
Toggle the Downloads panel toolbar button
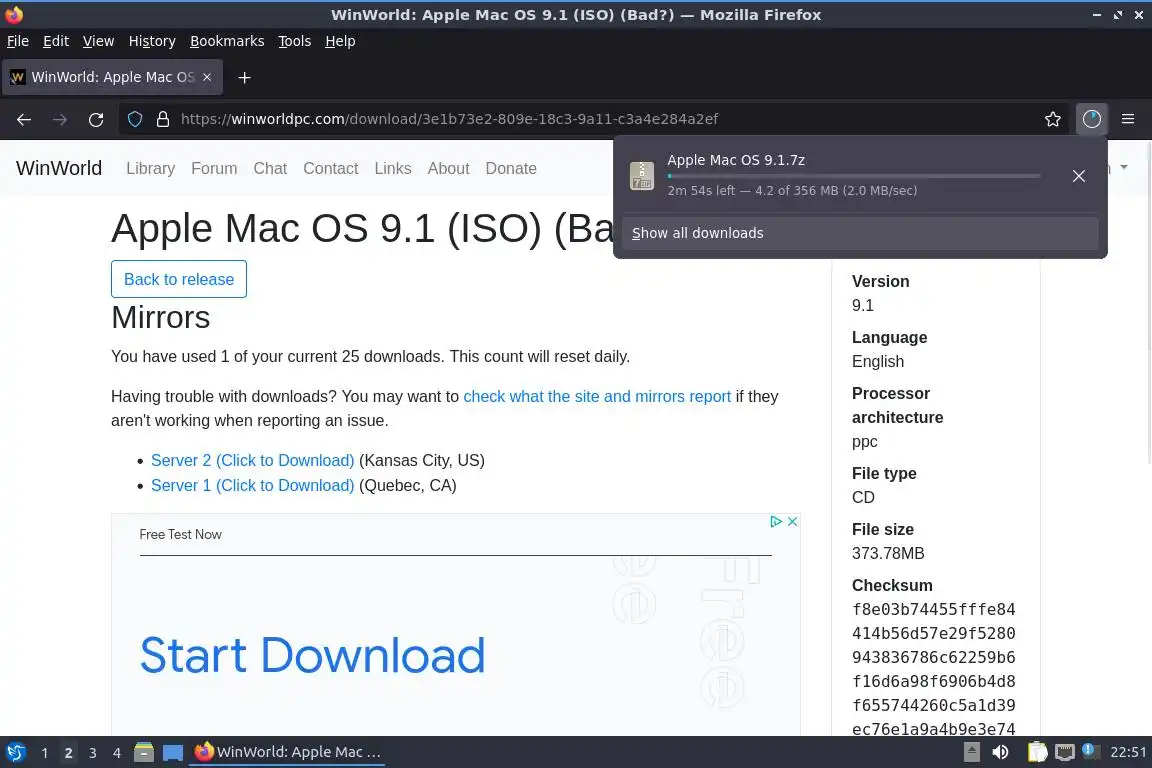(1092, 119)
